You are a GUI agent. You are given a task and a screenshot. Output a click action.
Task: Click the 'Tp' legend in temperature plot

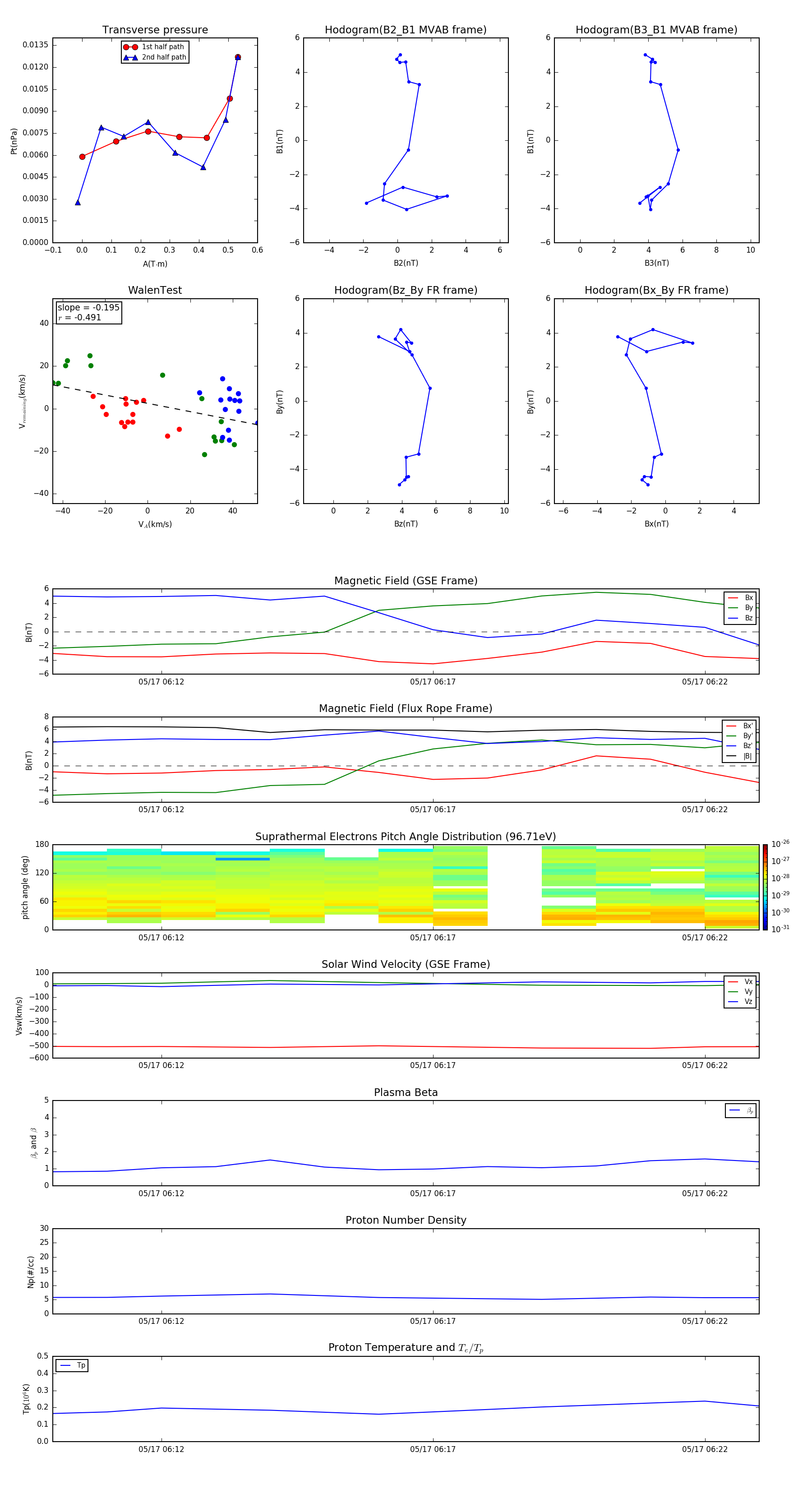[72, 1365]
